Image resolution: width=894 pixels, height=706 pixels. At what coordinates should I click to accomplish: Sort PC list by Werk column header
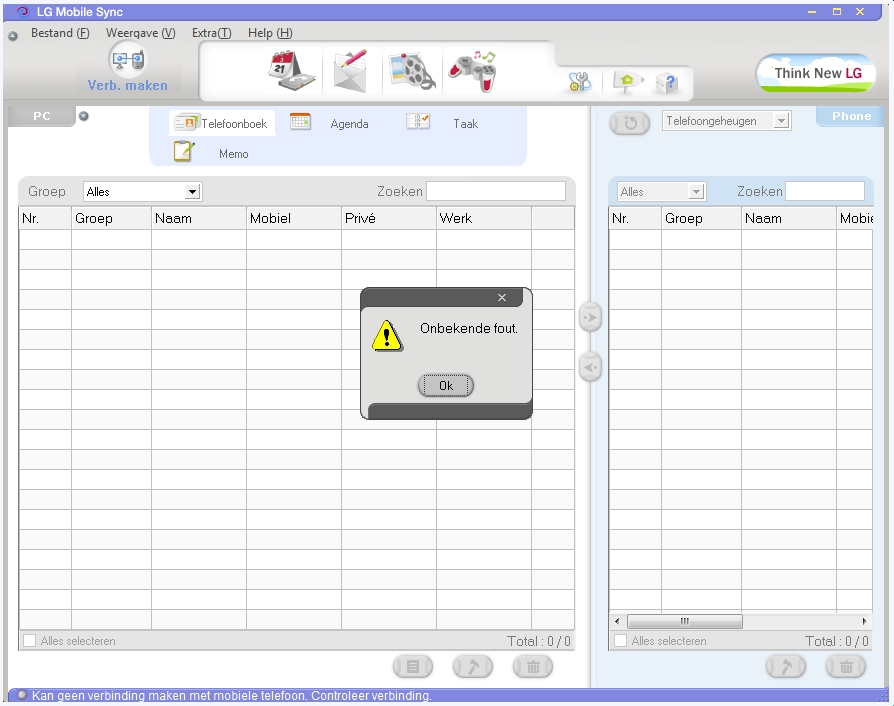pyautogui.click(x=483, y=218)
